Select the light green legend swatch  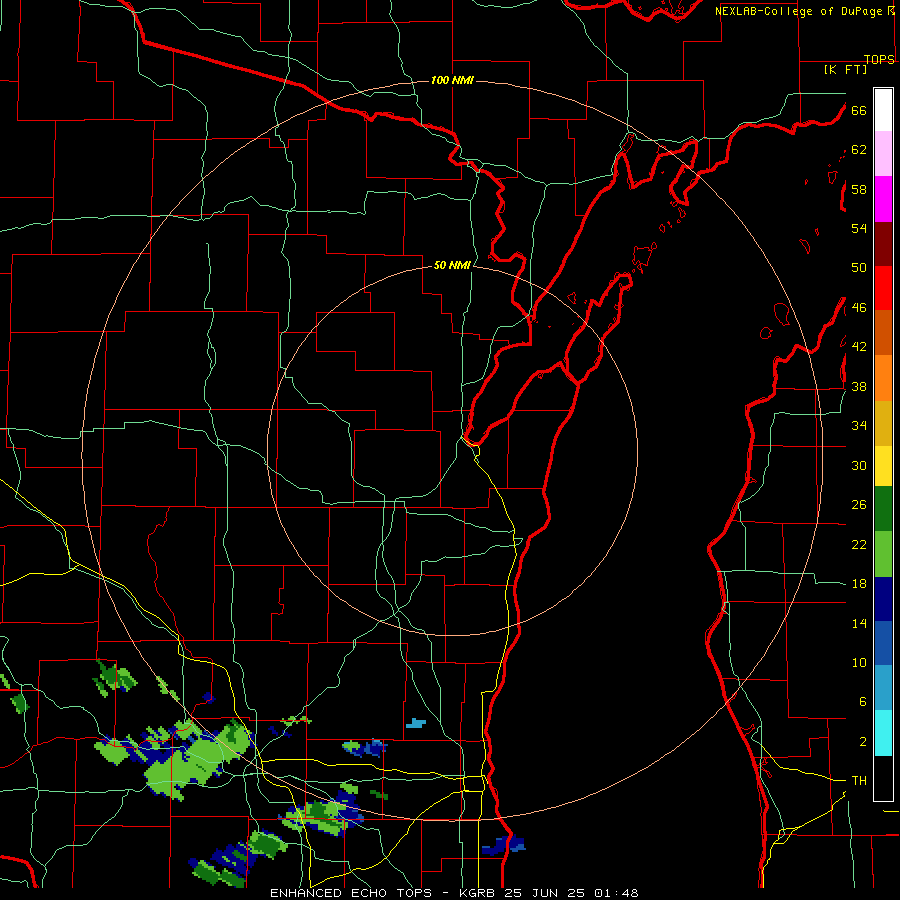click(x=883, y=554)
